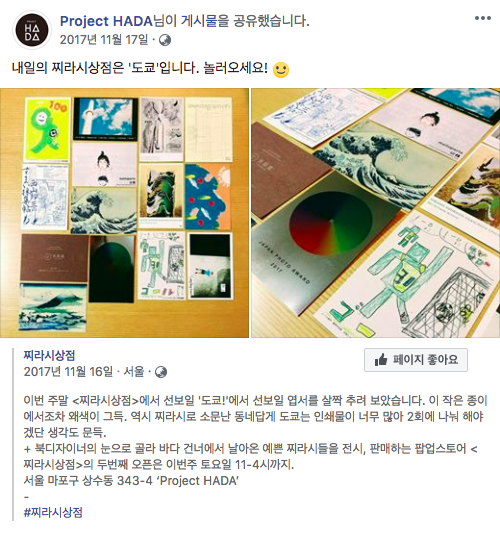Click the 페이지 좋아요 button
Image resolution: width=500 pixels, height=533 pixels.
coord(416,360)
